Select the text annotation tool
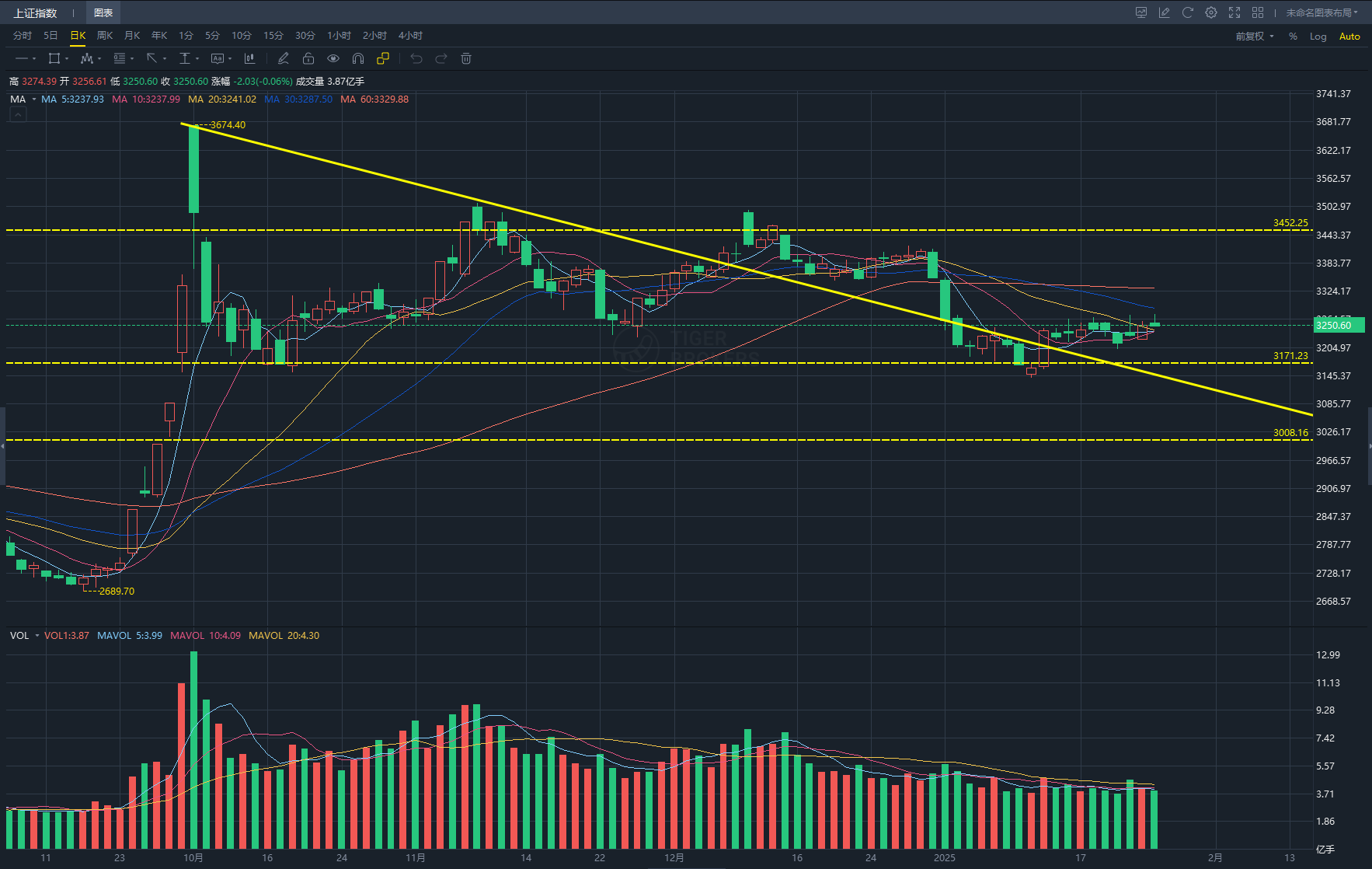 click(217, 58)
